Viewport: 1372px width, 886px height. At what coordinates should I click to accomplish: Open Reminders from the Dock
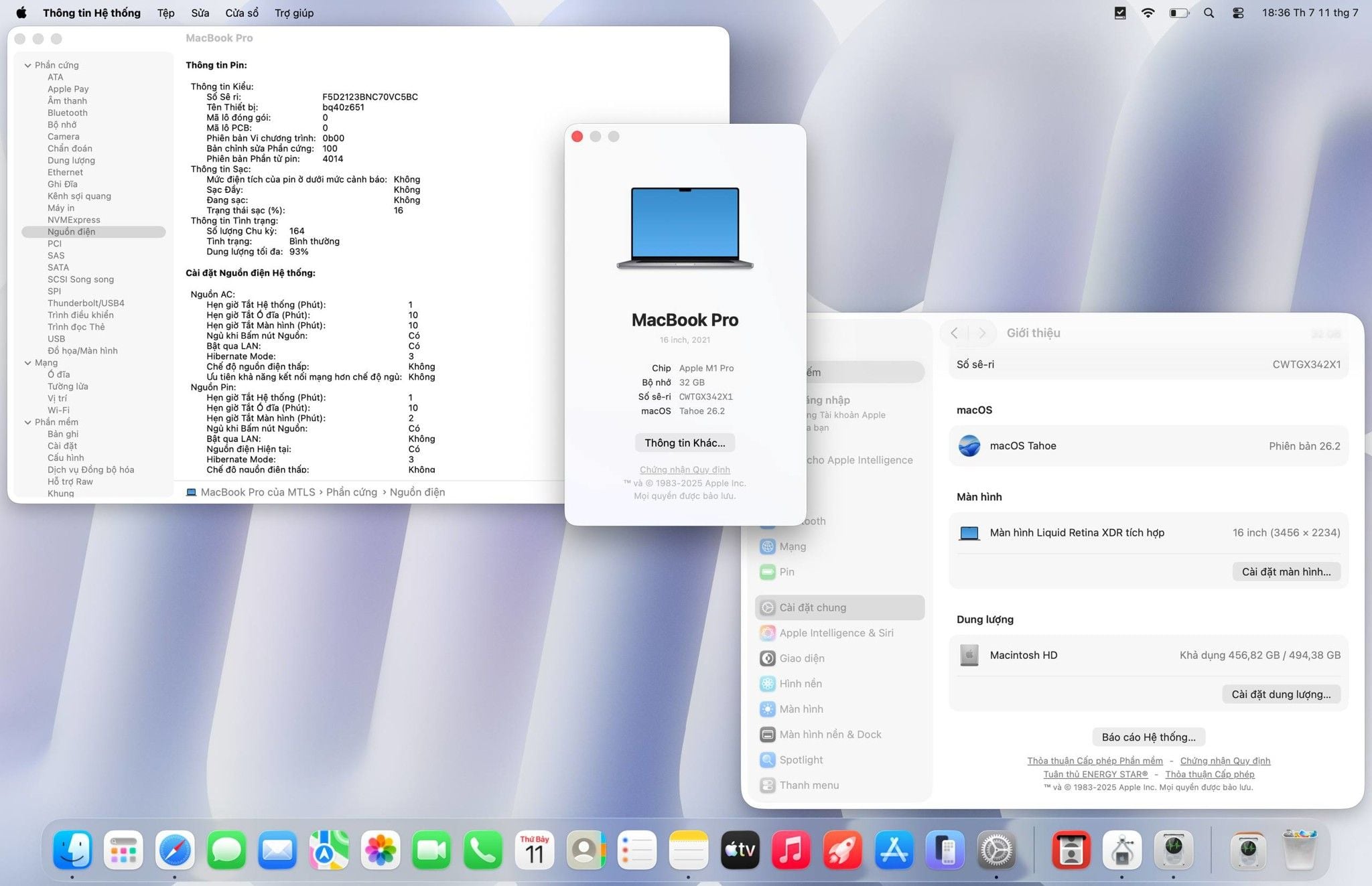(x=637, y=850)
